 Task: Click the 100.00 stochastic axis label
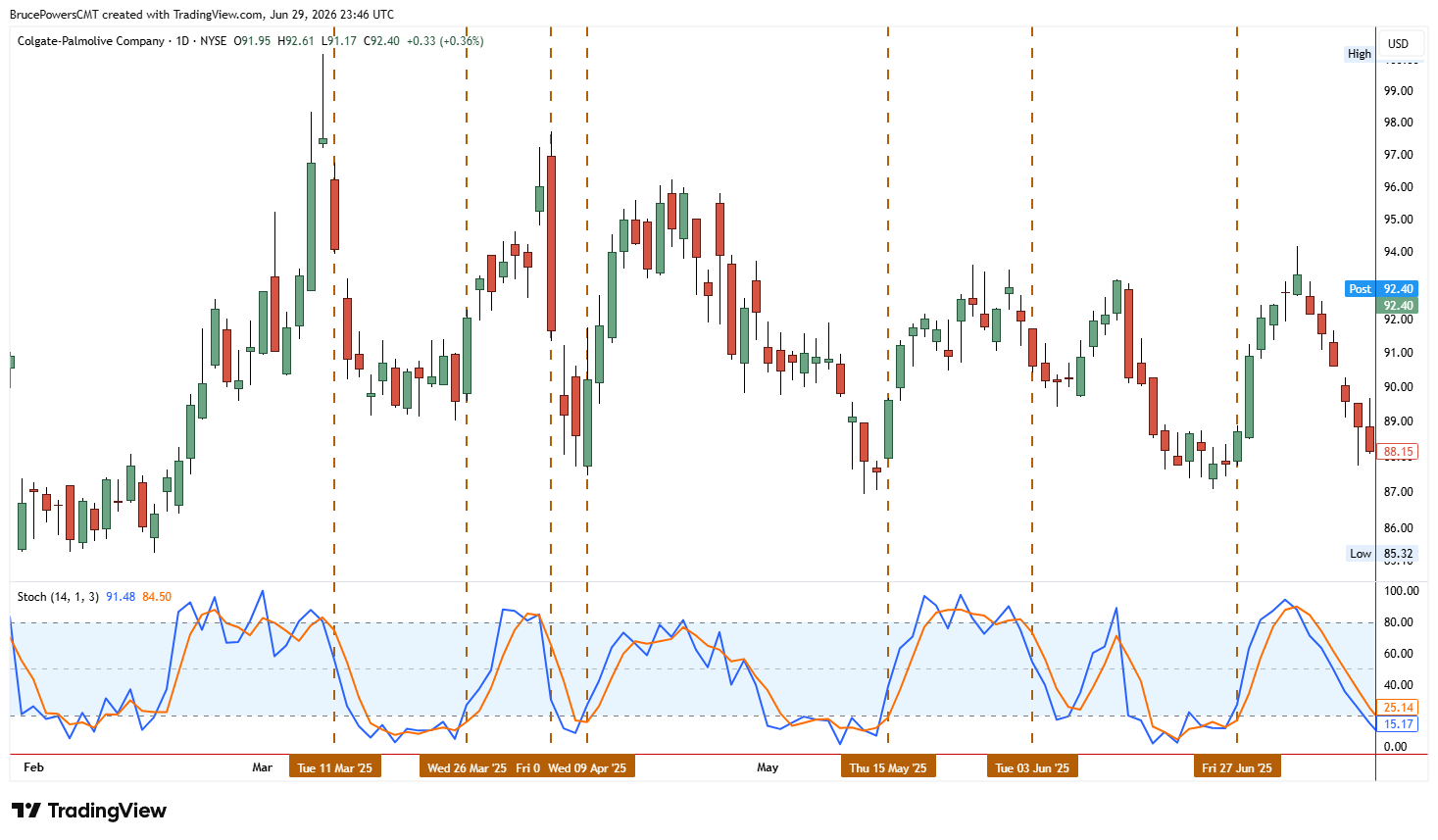pos(1401,591)
